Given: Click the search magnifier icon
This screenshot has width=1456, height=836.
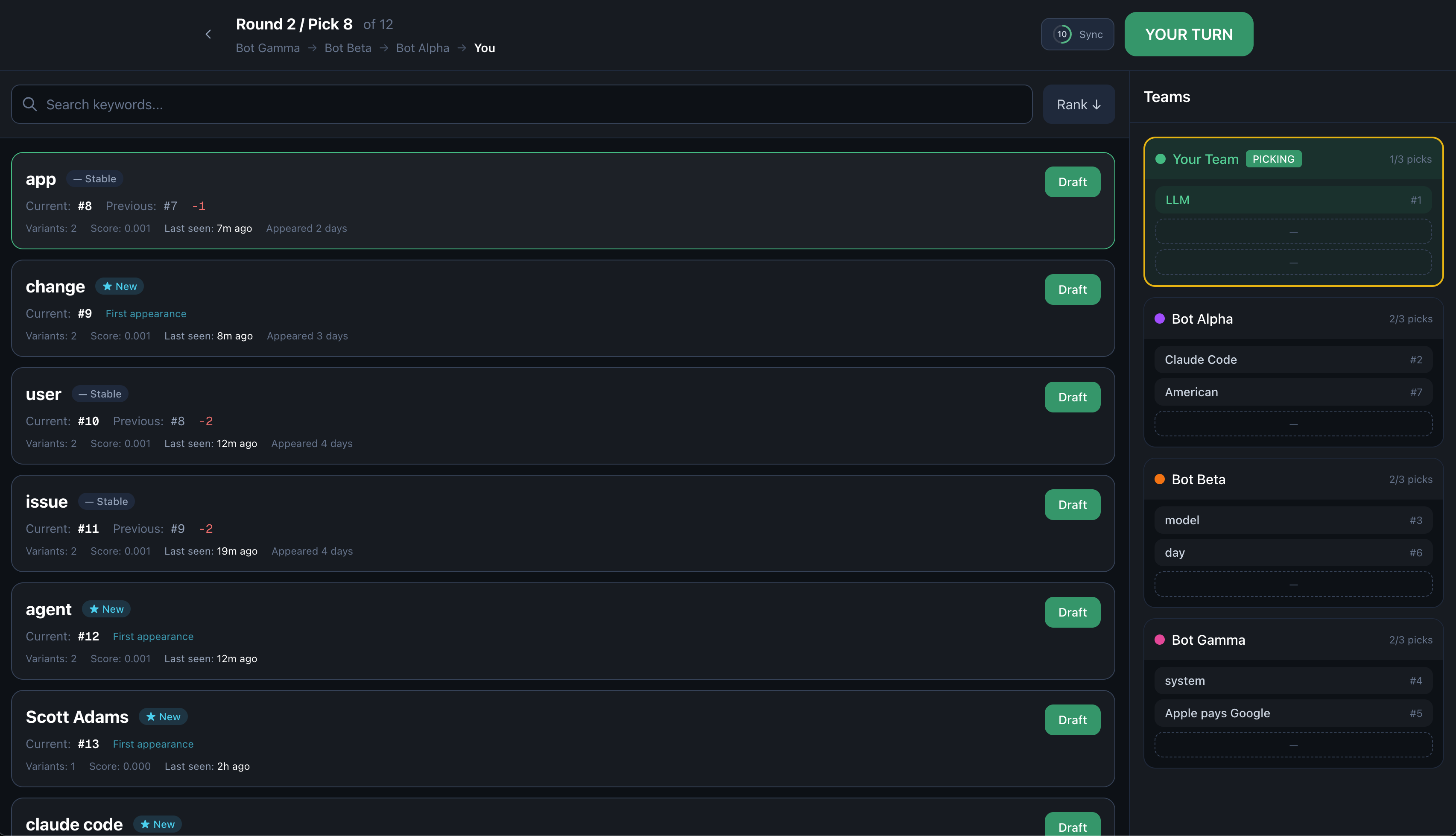Looking at the screenshot, I should (30, 104).
